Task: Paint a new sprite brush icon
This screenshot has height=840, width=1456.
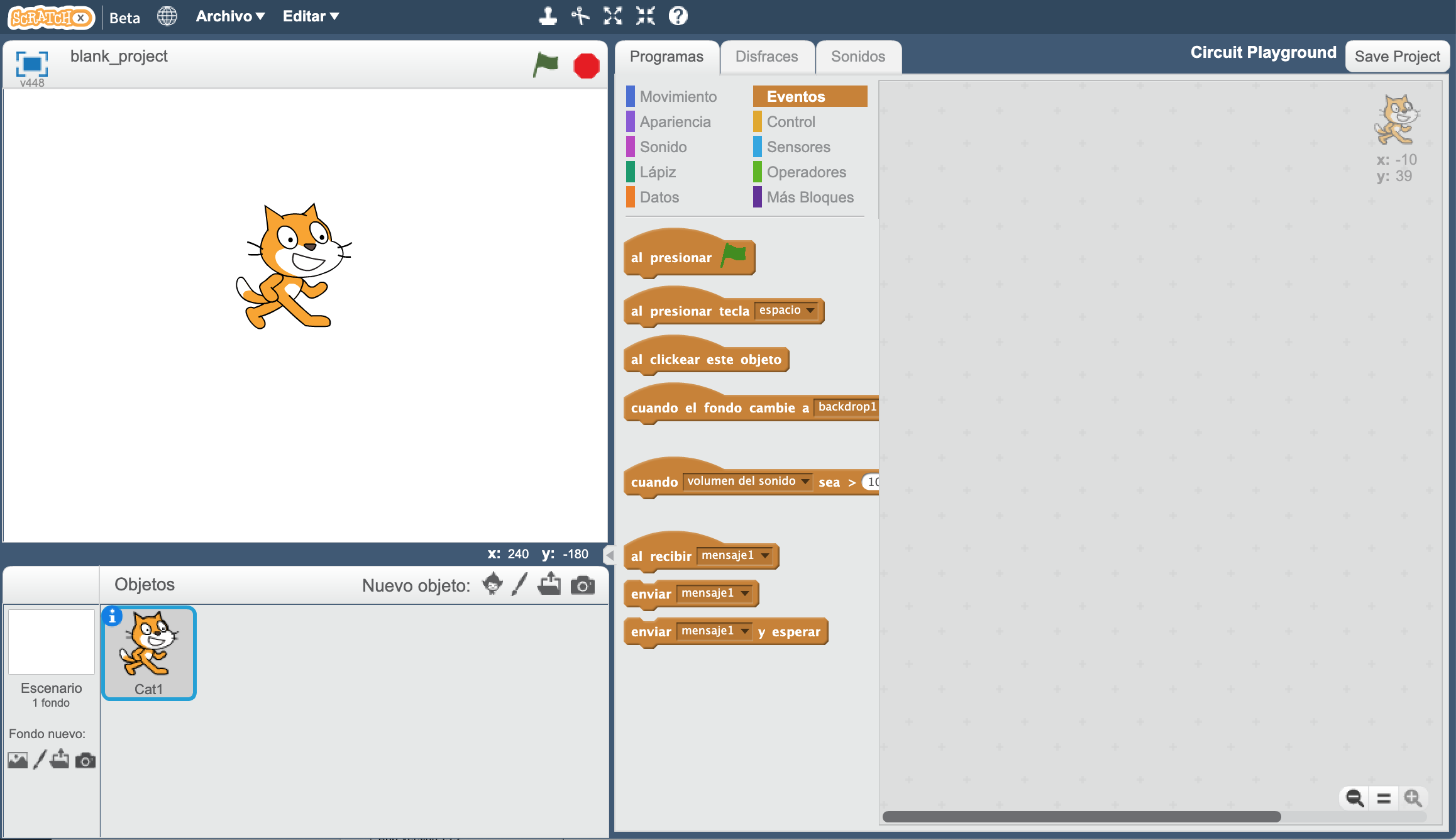Action: [x=519, y=584]
